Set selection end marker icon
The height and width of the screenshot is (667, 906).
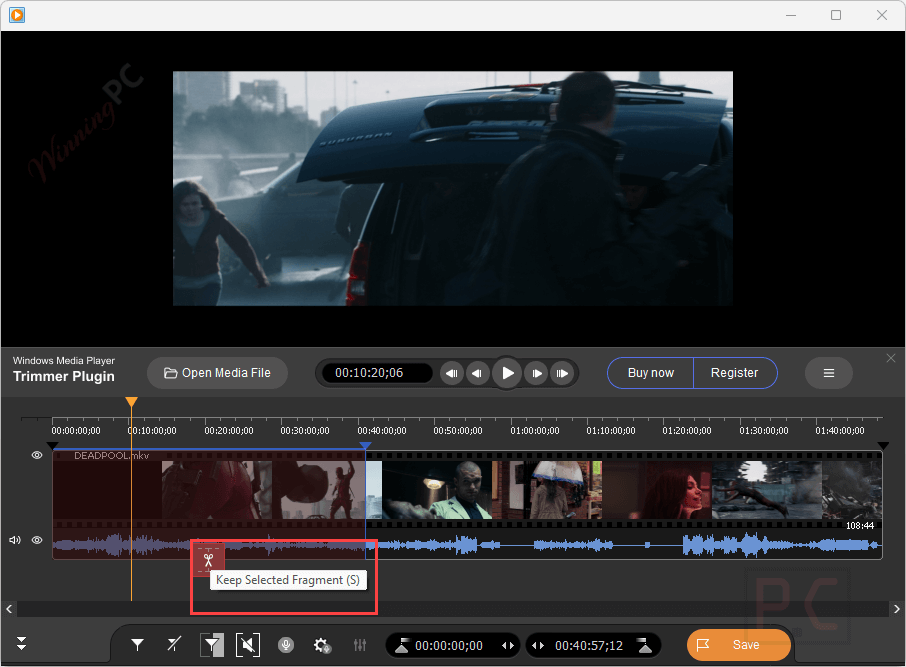tap(644, 646)
